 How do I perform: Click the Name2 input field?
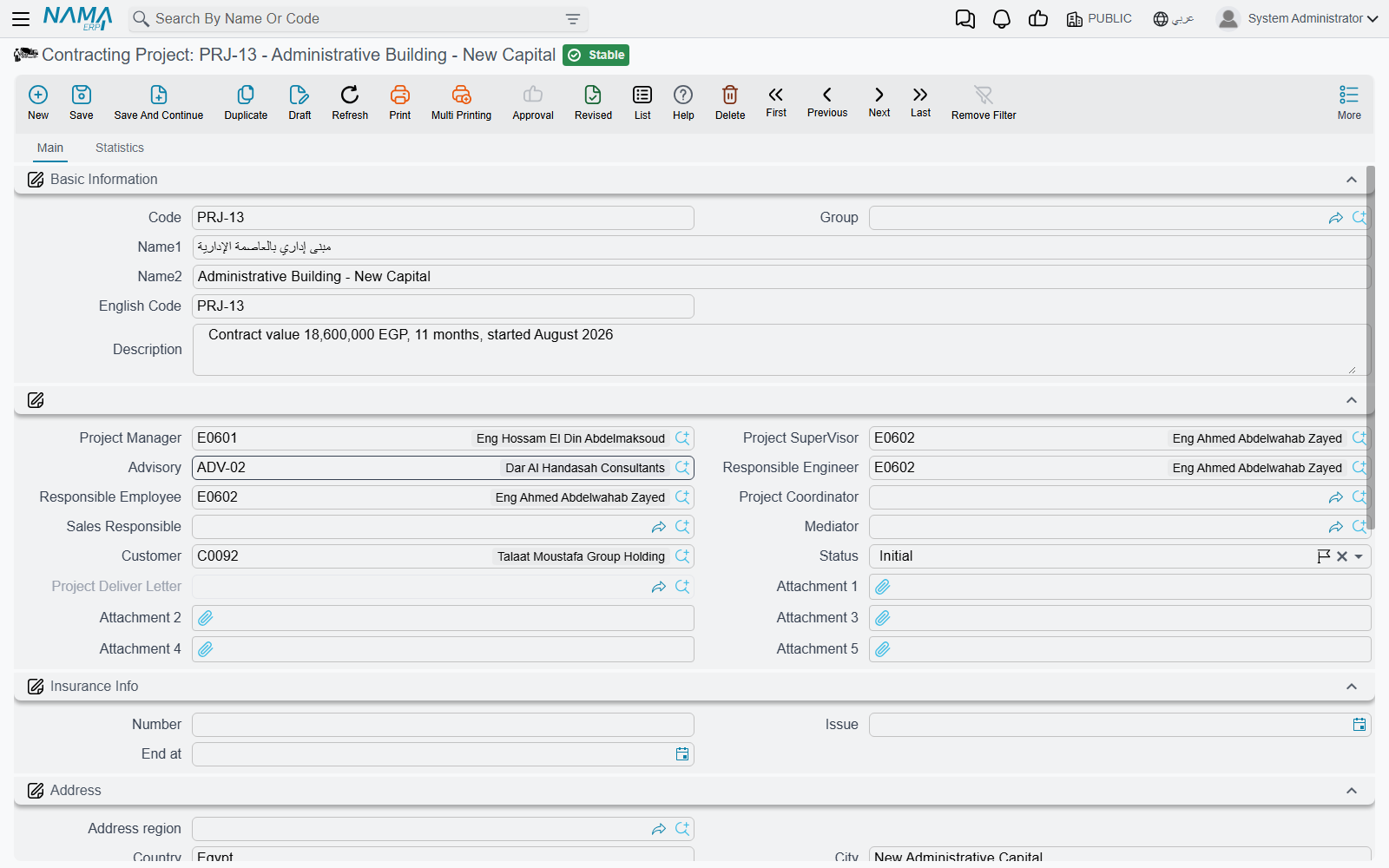coord(781,277)
